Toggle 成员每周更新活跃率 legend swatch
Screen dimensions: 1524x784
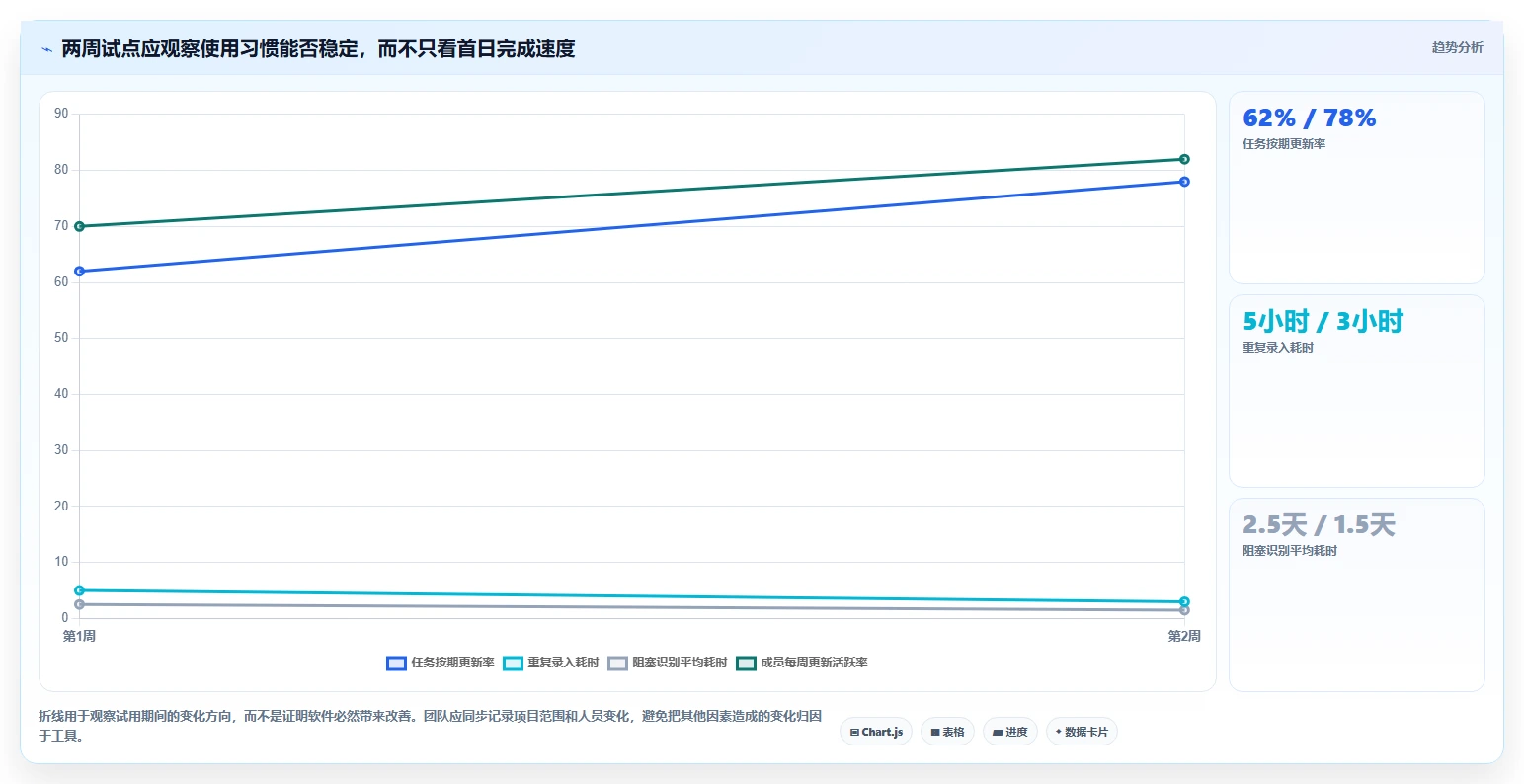[x=746, y=664]
